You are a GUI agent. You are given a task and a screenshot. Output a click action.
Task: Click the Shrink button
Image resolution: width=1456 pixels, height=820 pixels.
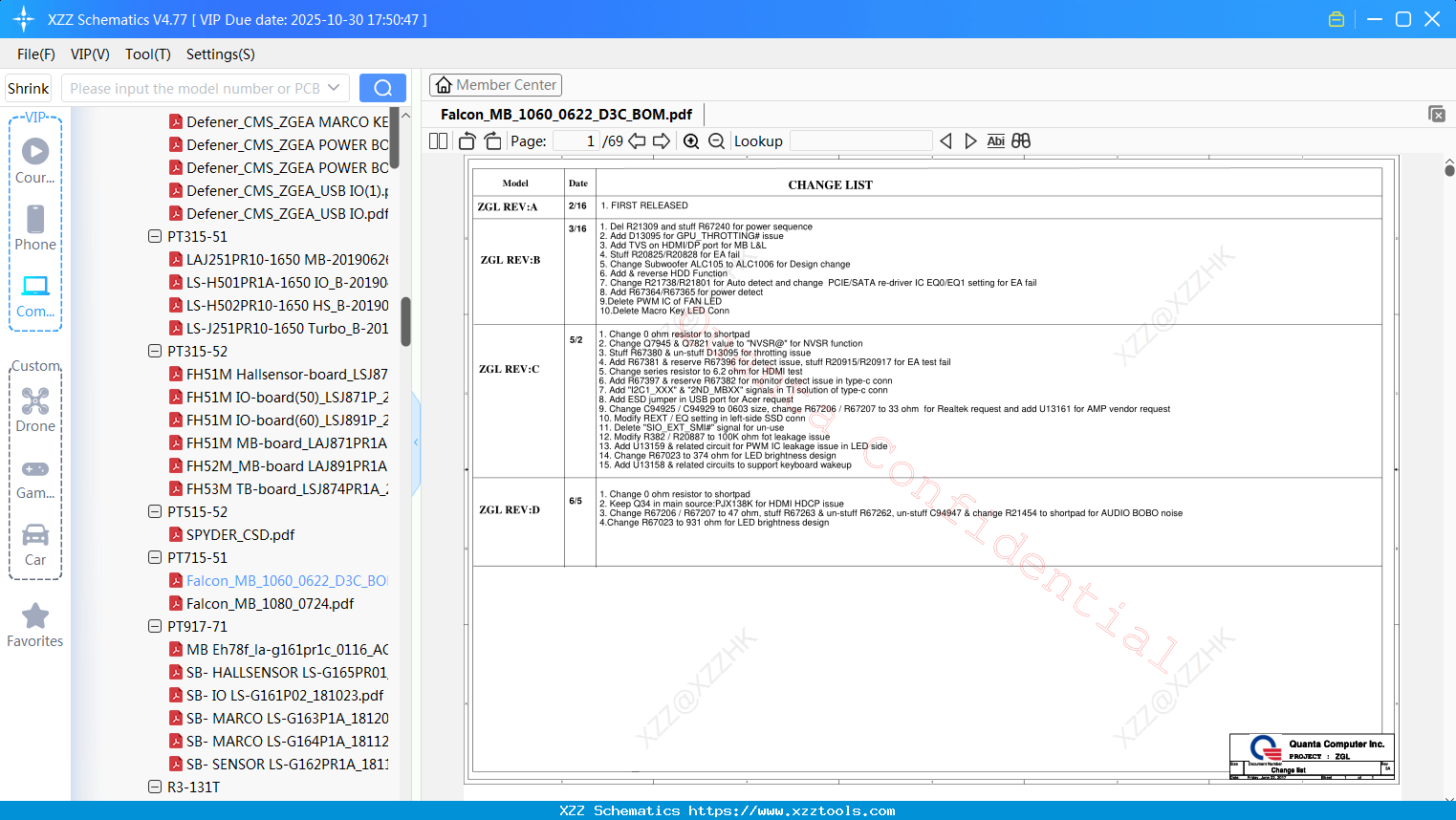point(29,88)
